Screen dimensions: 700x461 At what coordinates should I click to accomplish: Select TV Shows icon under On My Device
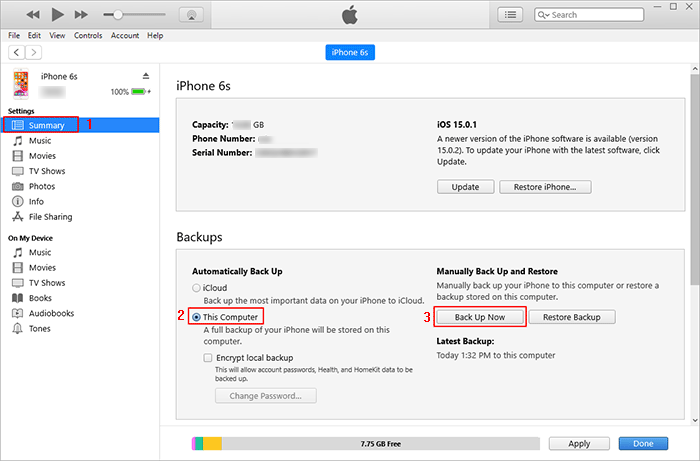[x=17, y=282]
